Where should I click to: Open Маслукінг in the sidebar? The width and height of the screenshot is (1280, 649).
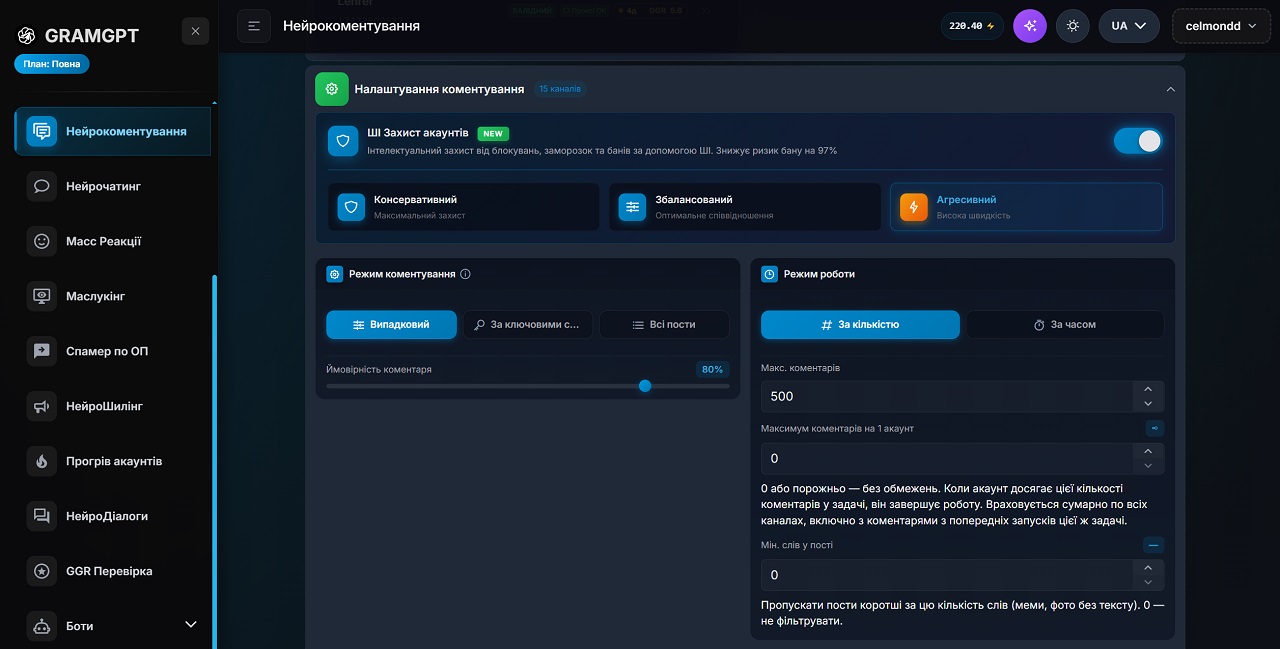click(113, 296)
